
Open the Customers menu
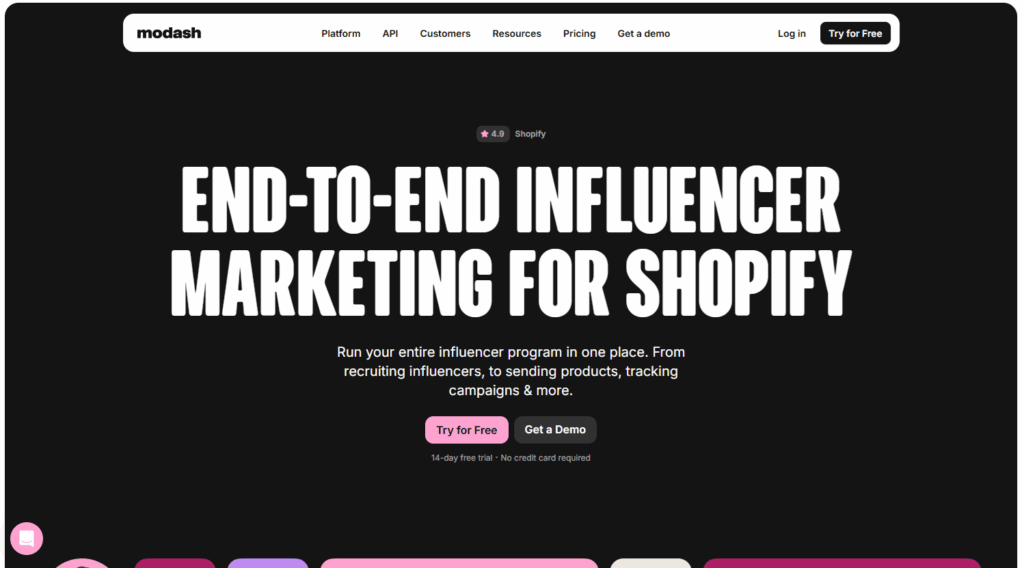pos(445,33)
